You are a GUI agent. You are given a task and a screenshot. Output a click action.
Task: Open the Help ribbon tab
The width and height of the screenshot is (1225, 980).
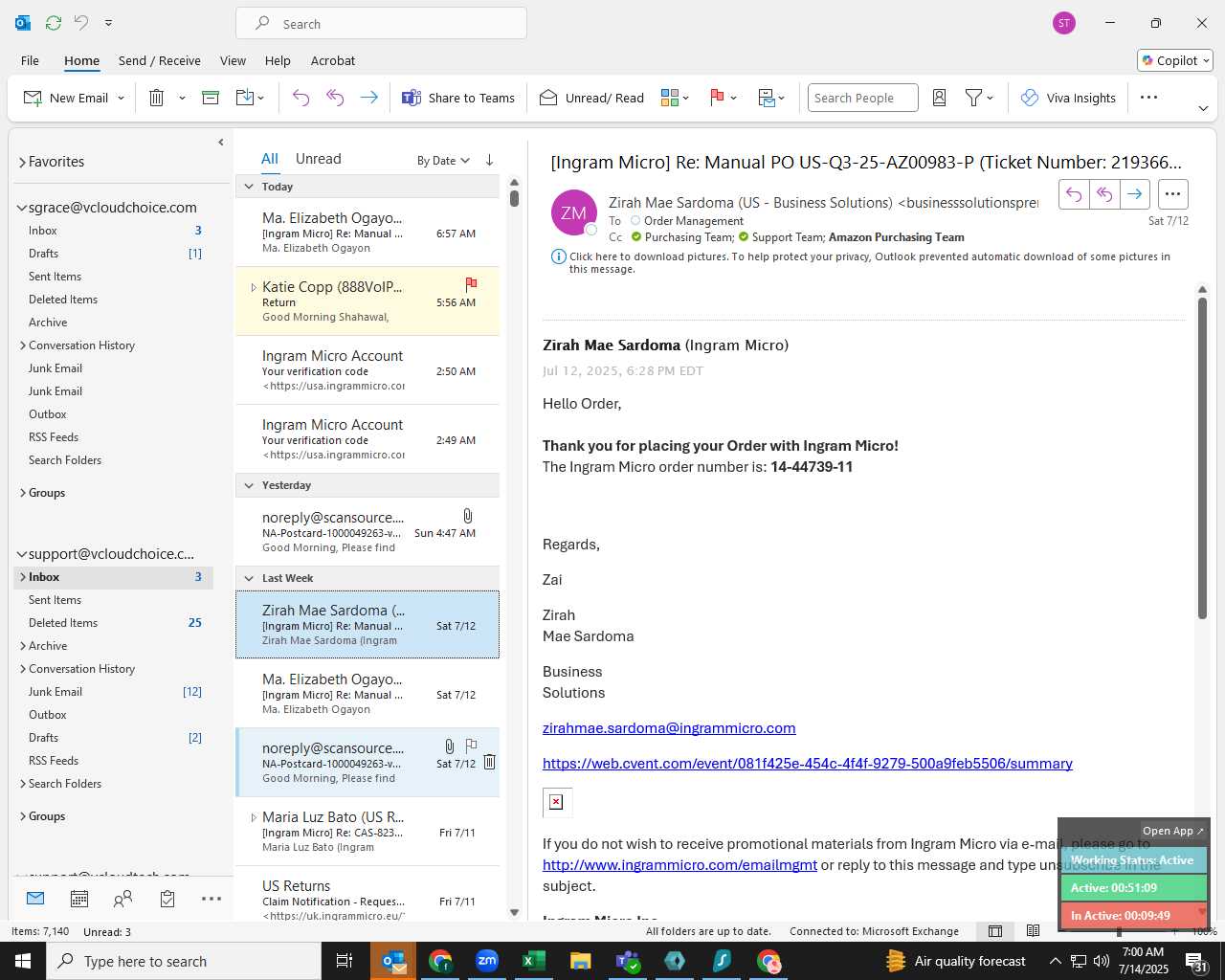pyautogui.click(x=278, y=60)
